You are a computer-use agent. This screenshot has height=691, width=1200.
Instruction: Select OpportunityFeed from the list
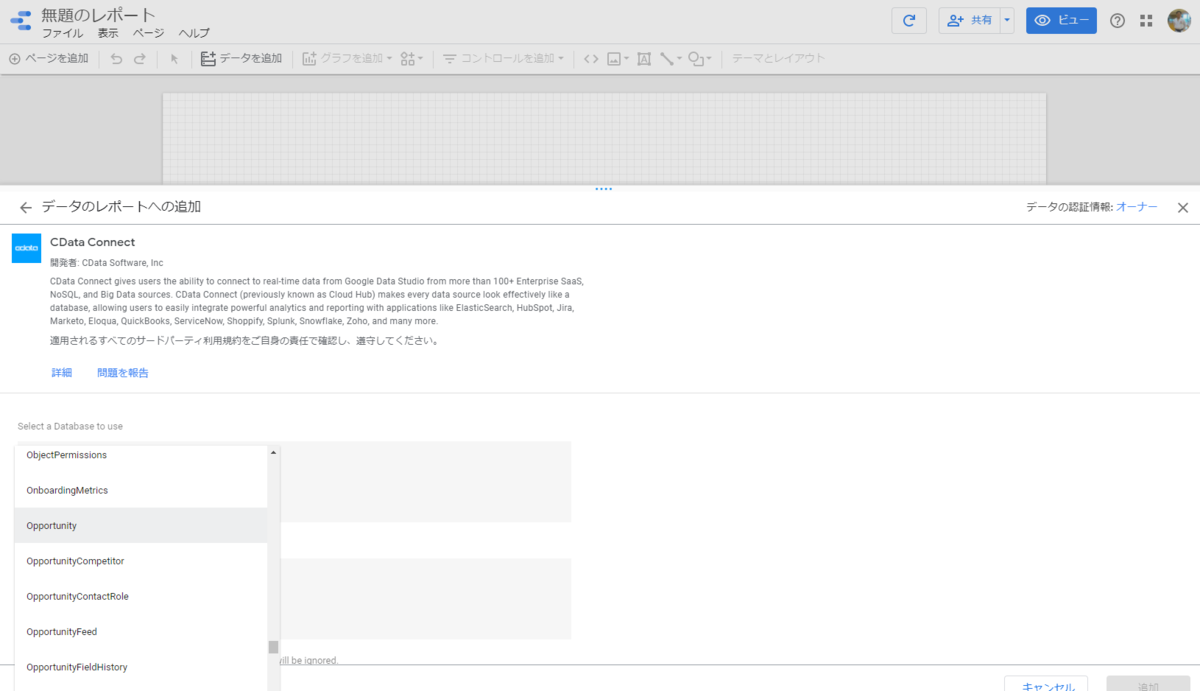(x=141, y=632)
